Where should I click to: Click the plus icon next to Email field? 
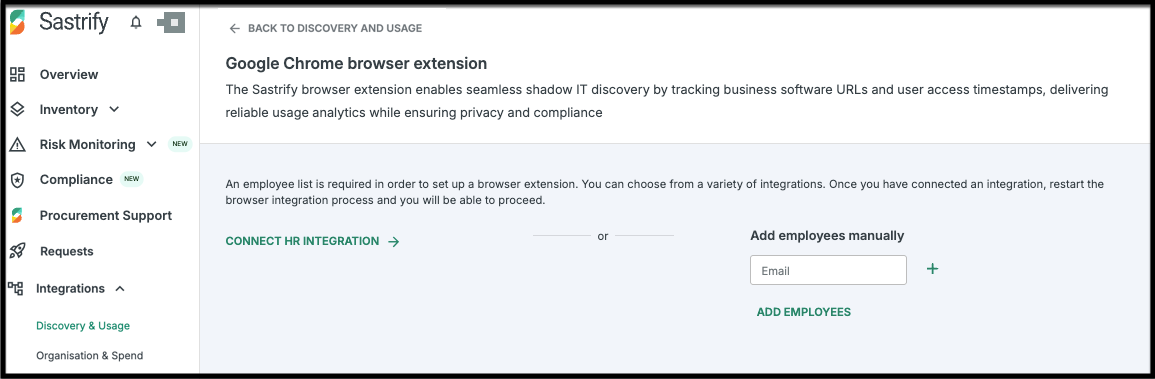pyautogui.click(x=933, y=269)
